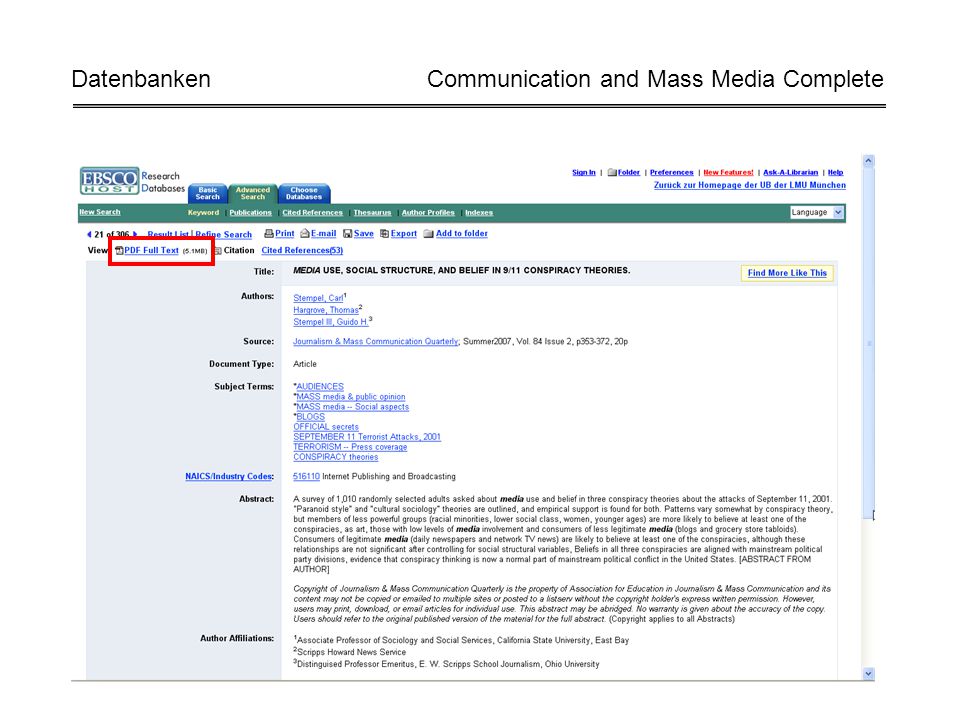Click the red New Features! link
Image resolution: width=960 pixels, height=720 pixels.
point(729,173)
